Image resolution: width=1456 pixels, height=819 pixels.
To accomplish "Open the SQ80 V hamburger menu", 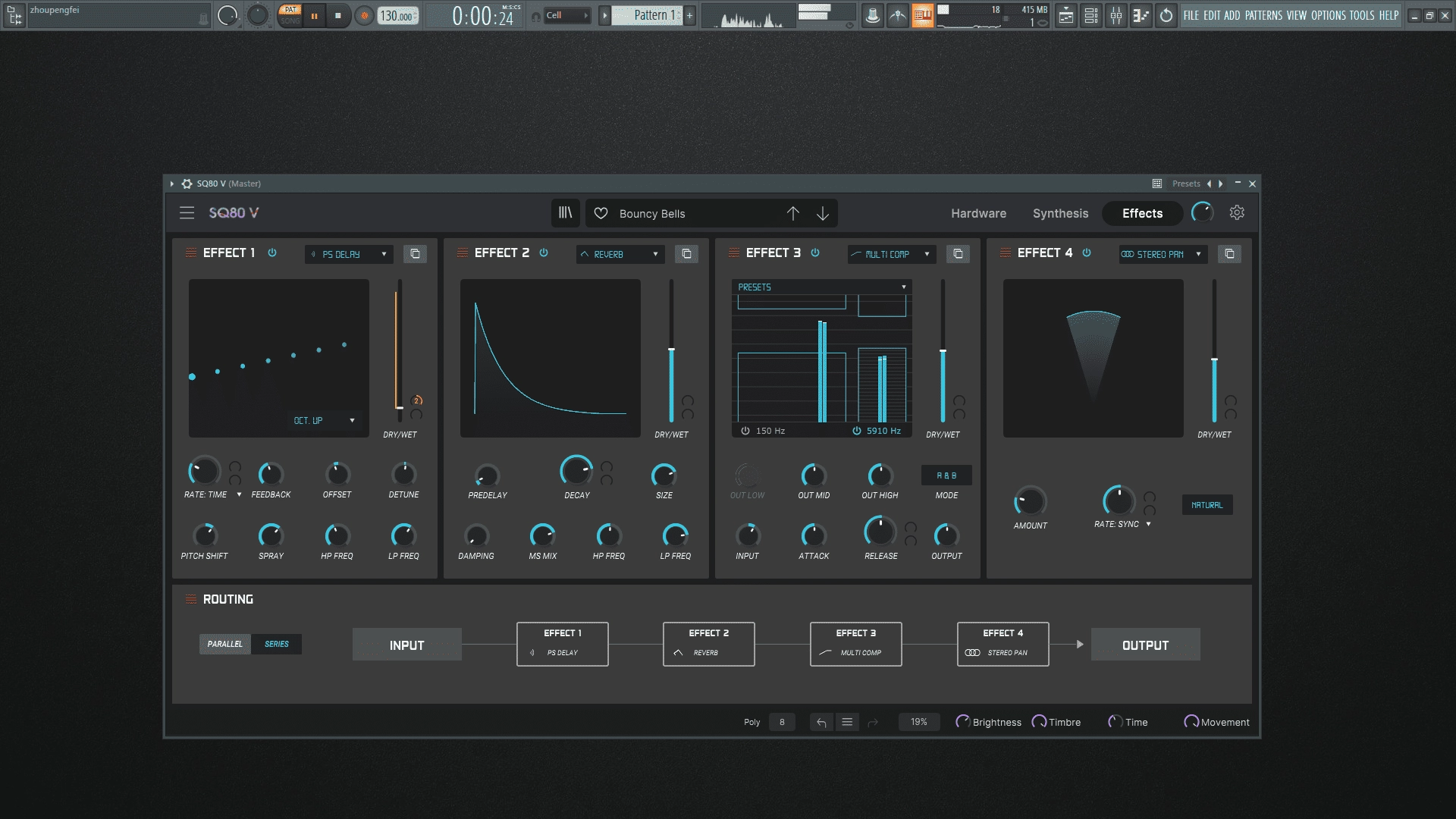I will pos(187,213).
